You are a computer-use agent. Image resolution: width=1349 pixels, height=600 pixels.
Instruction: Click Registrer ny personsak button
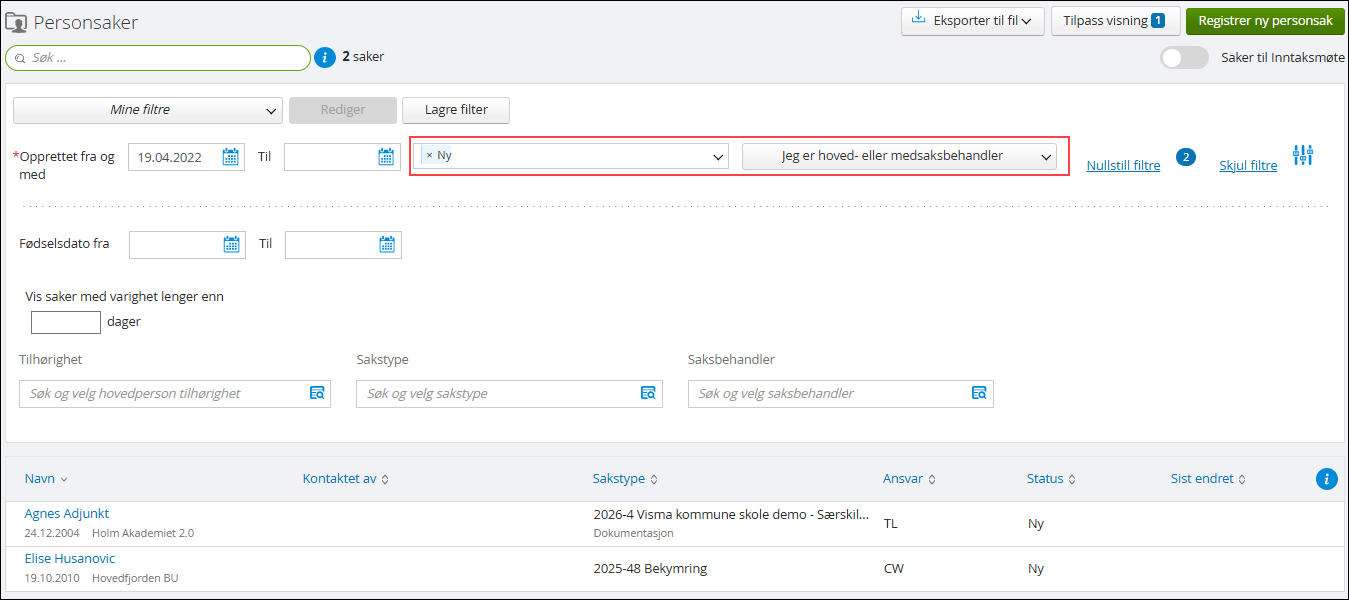(x=1264, y=21)
